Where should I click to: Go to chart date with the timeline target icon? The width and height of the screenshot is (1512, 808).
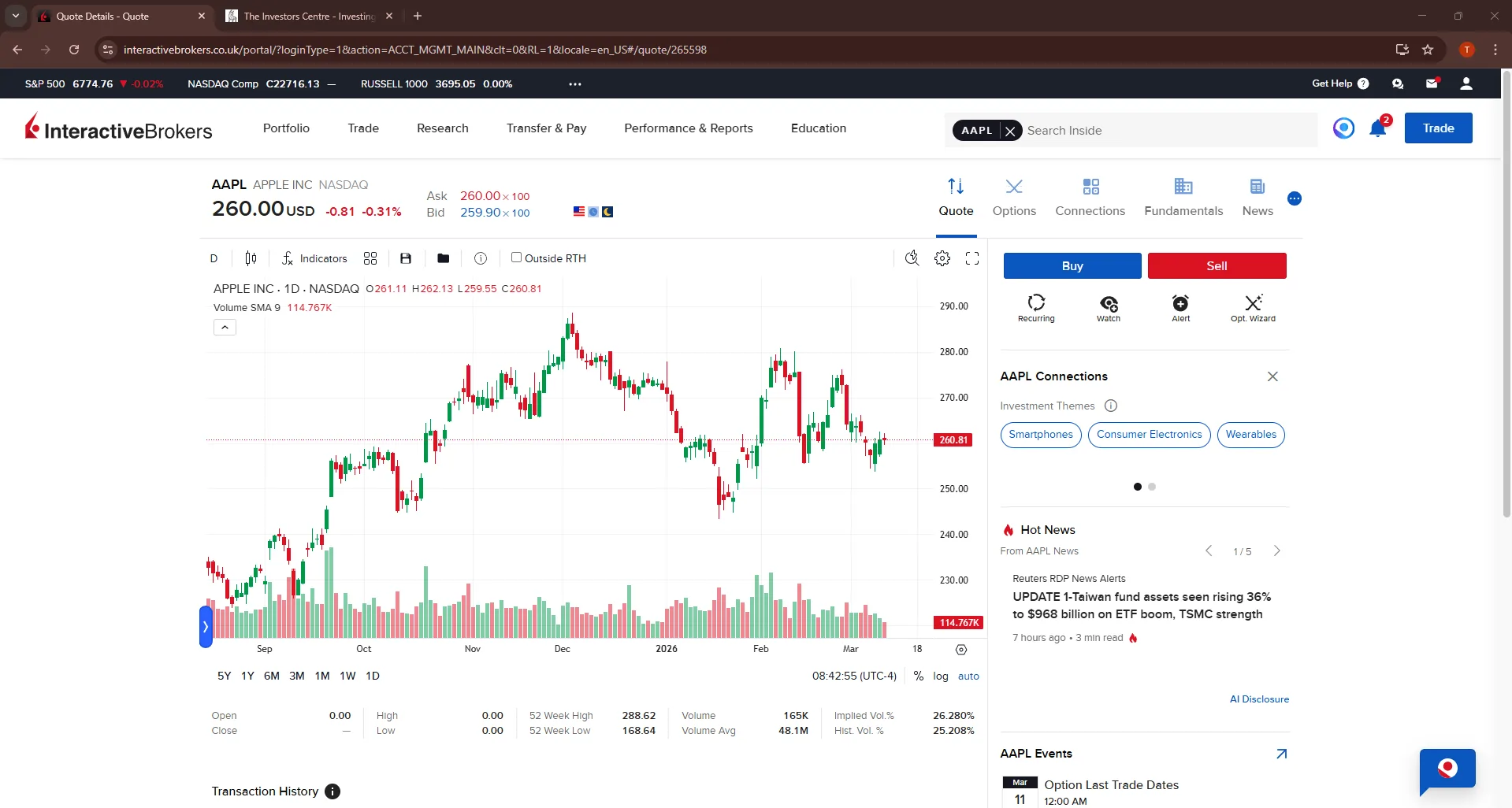[961, 650]
